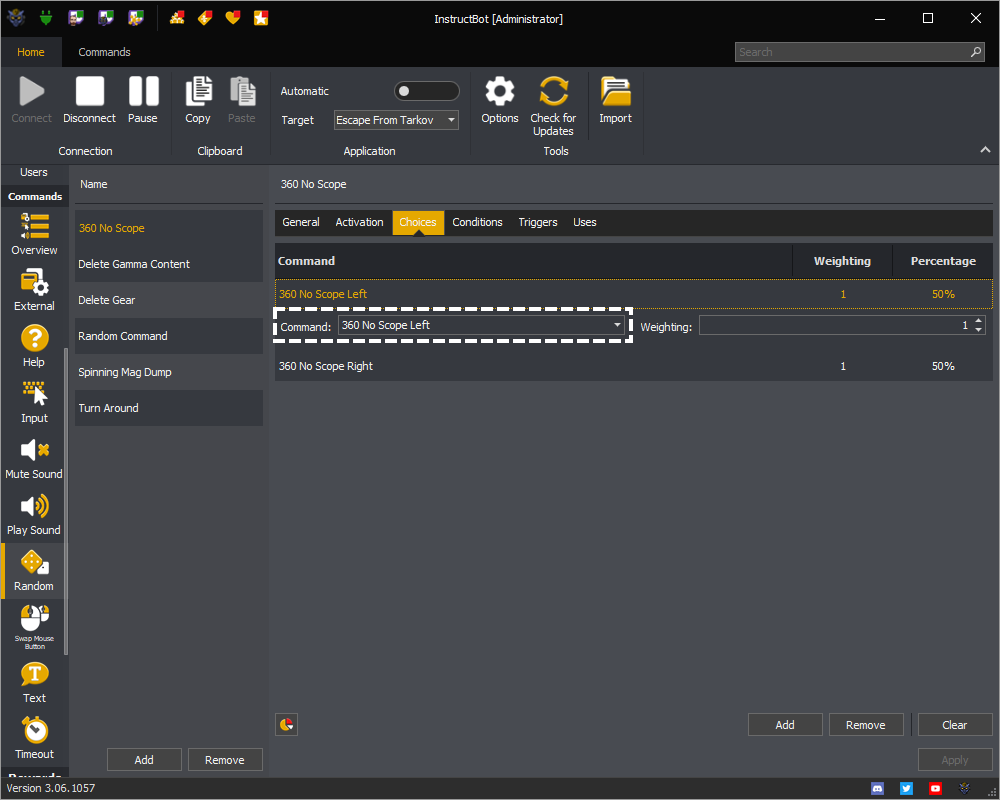1000x800 pixels.
Task: Open Input commands section
Action: coord(34,402)
